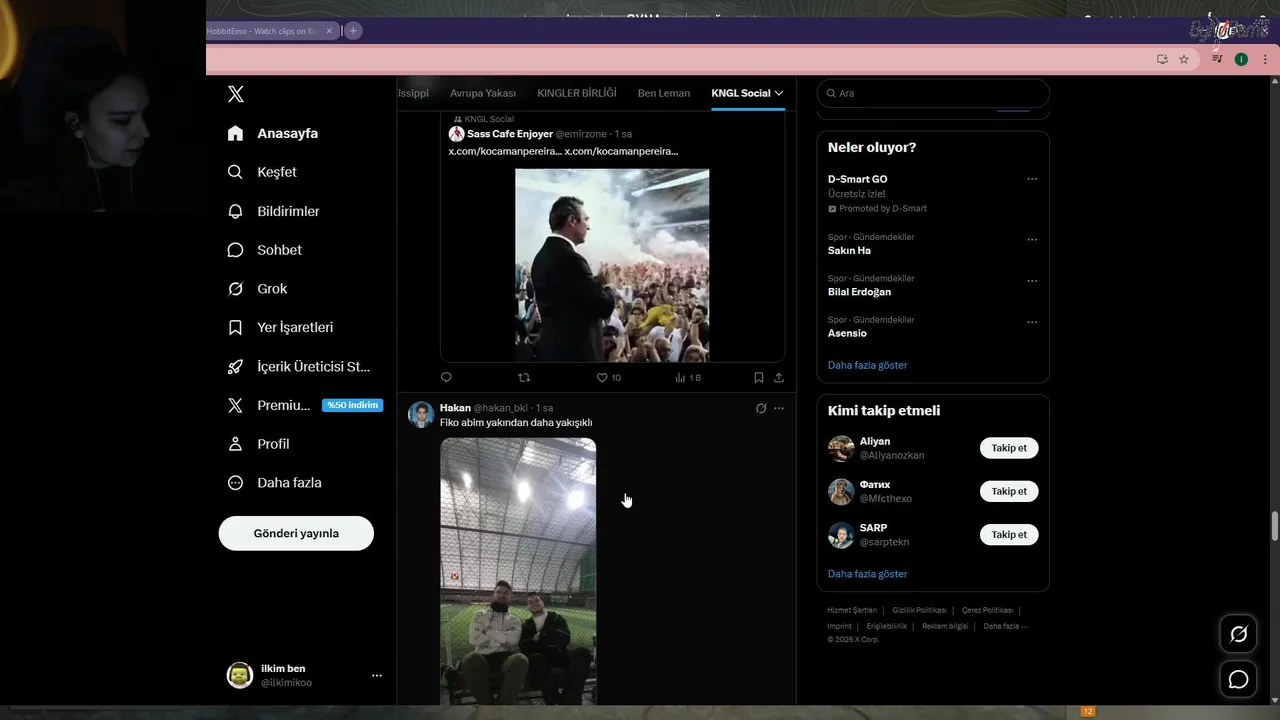Screen dimensions: 1280x720
Task: Open Sakın Ha trending topic
Action: 849,251
